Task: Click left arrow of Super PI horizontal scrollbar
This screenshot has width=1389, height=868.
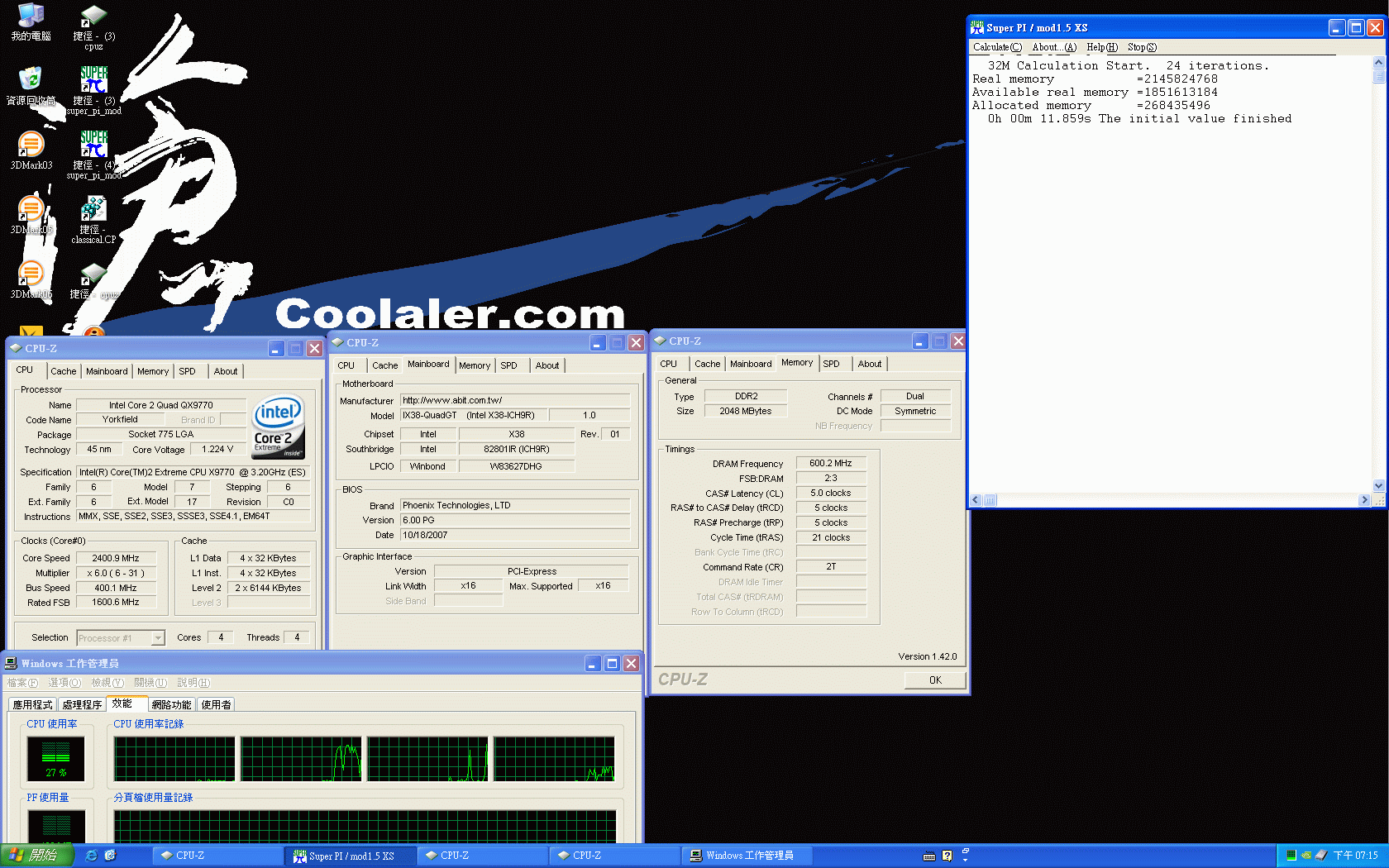Action: 976,500
